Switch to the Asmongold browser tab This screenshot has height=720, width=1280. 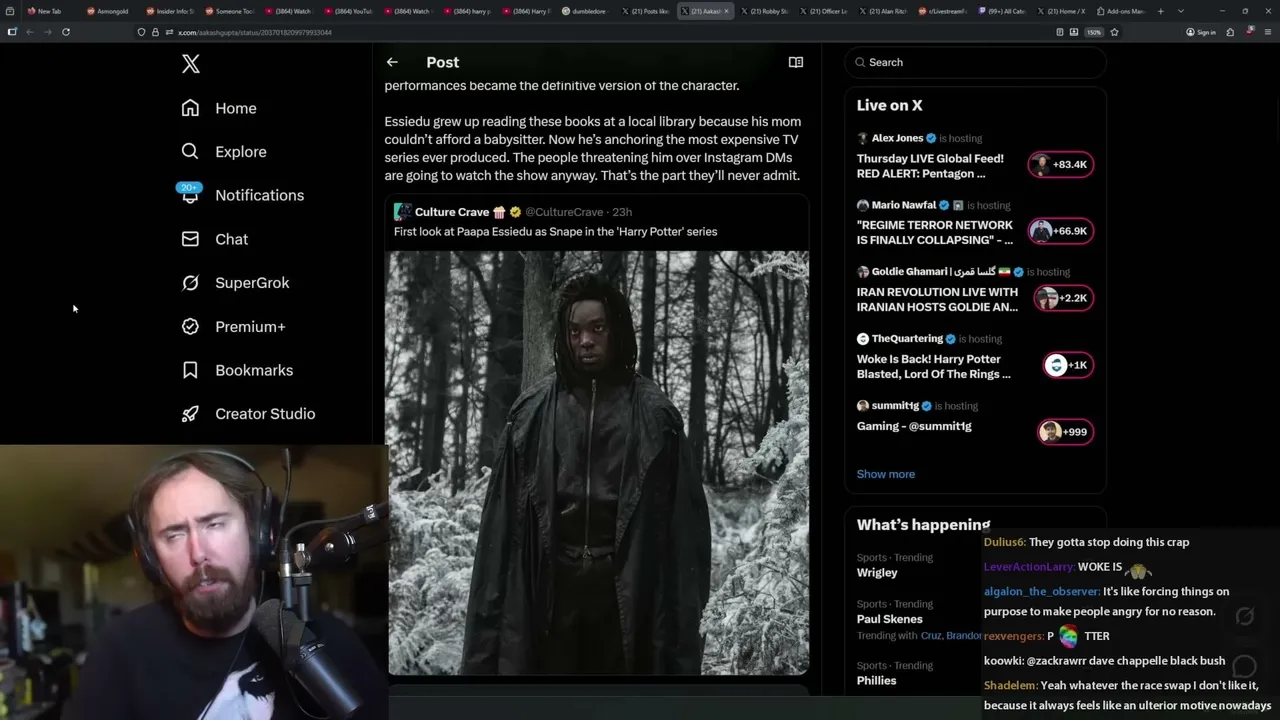tap(108, 11)
